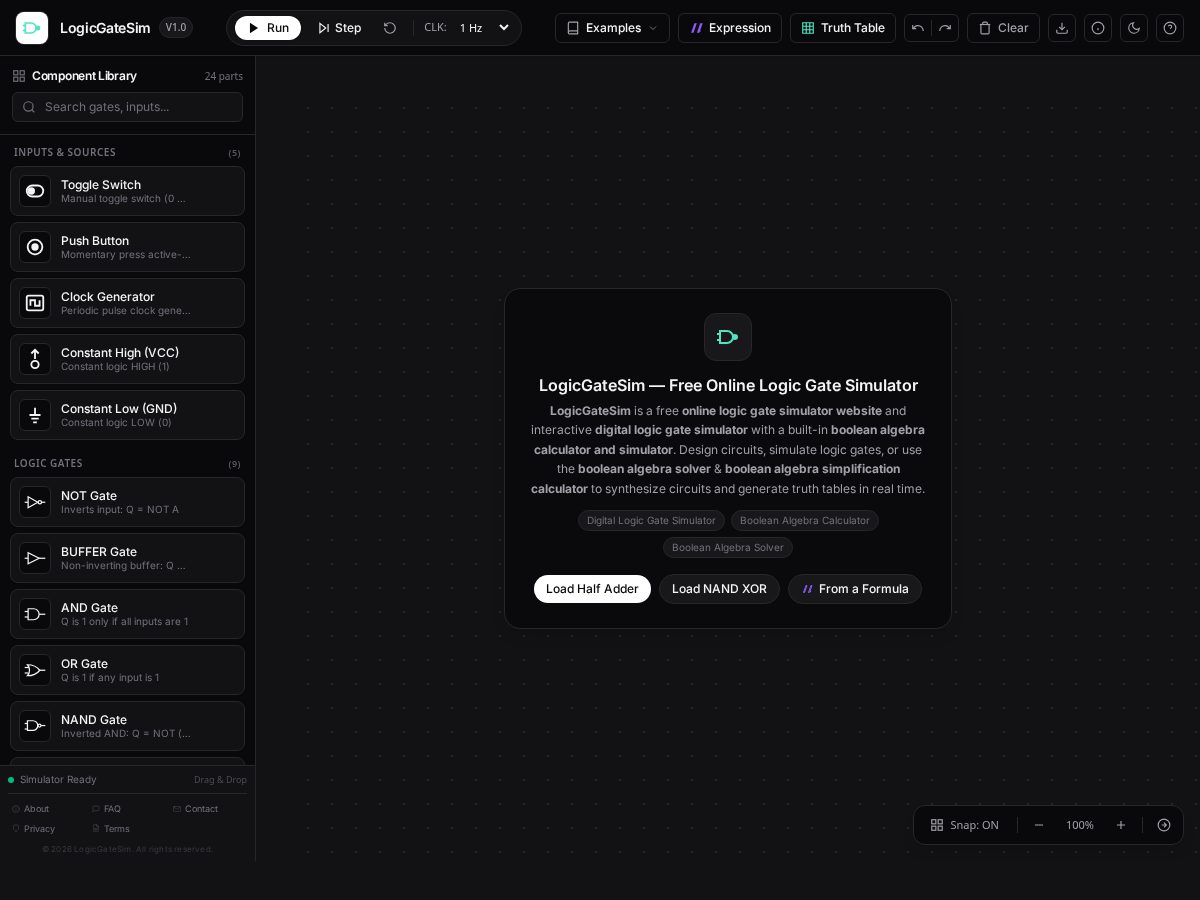Image resolution: width=1200 pixels, height=900 pixels.
Task: Reset the simulation with the circular arrow
Action: point(390,28)
